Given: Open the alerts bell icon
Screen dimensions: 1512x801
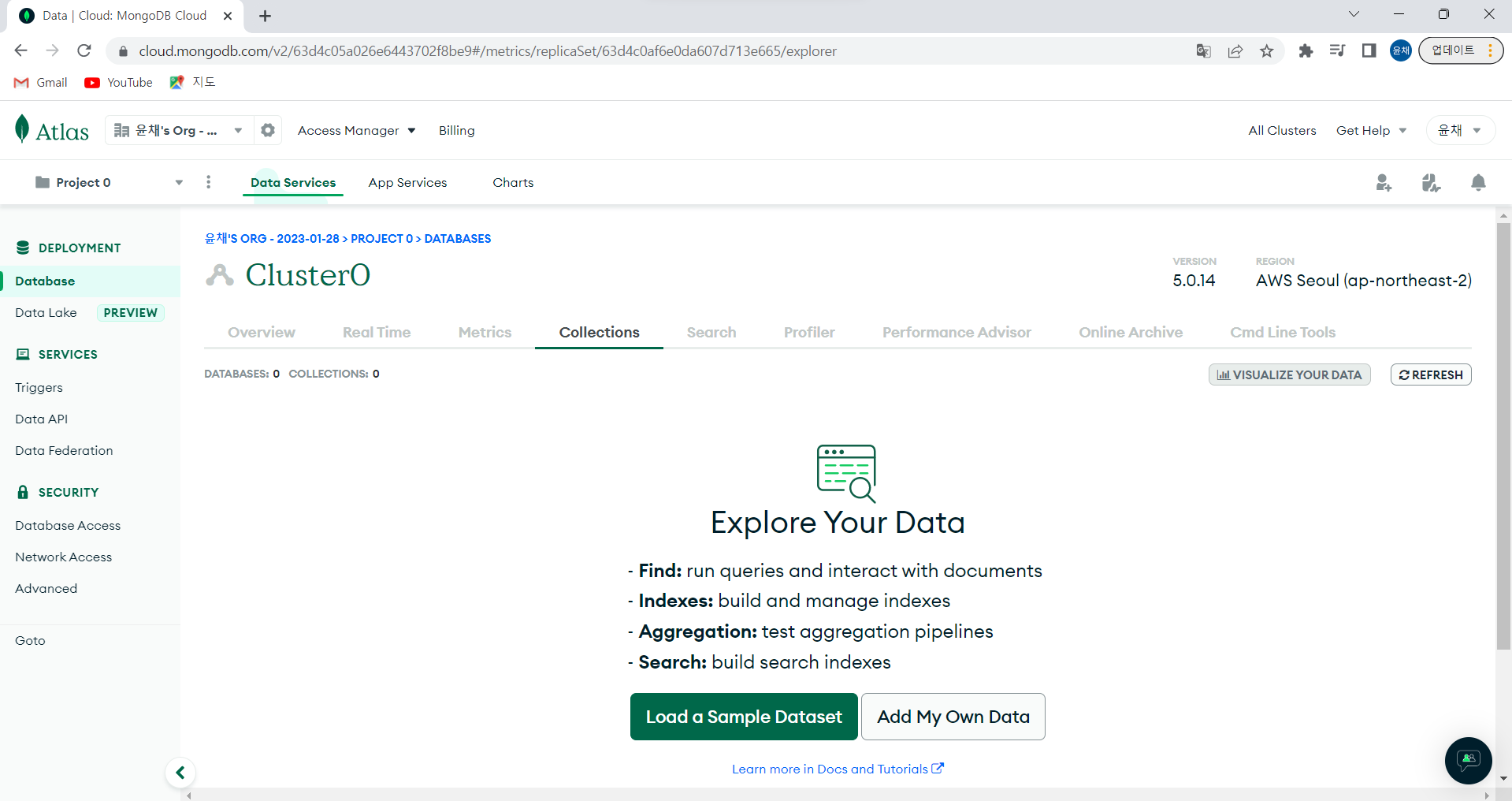Looking at the screenshot, I should (1478, 183).
